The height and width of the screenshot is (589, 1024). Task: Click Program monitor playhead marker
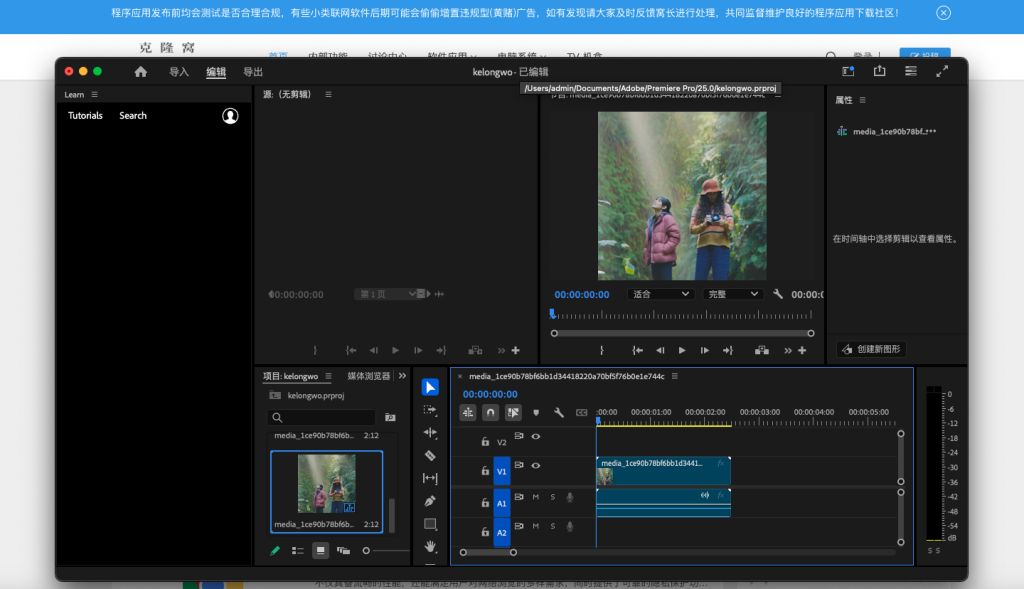(552, 314)
